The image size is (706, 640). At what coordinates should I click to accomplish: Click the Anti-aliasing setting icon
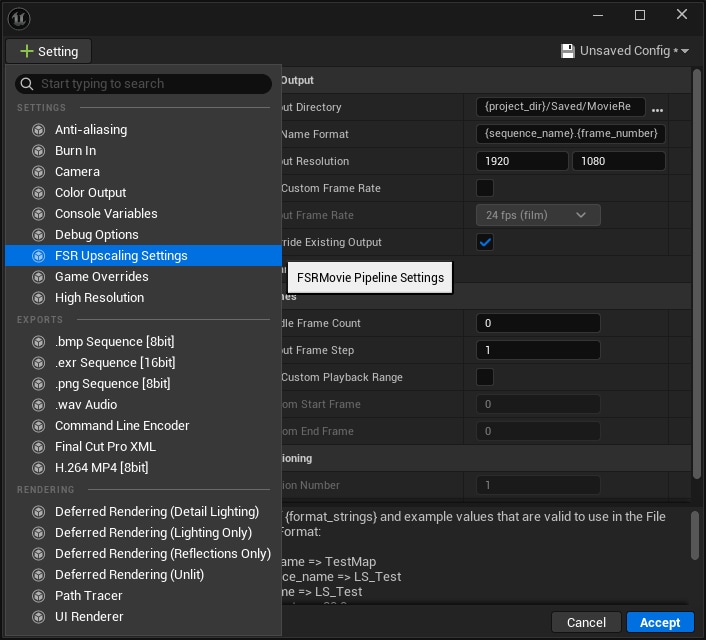pyautogui.click(x=38, y=130)
